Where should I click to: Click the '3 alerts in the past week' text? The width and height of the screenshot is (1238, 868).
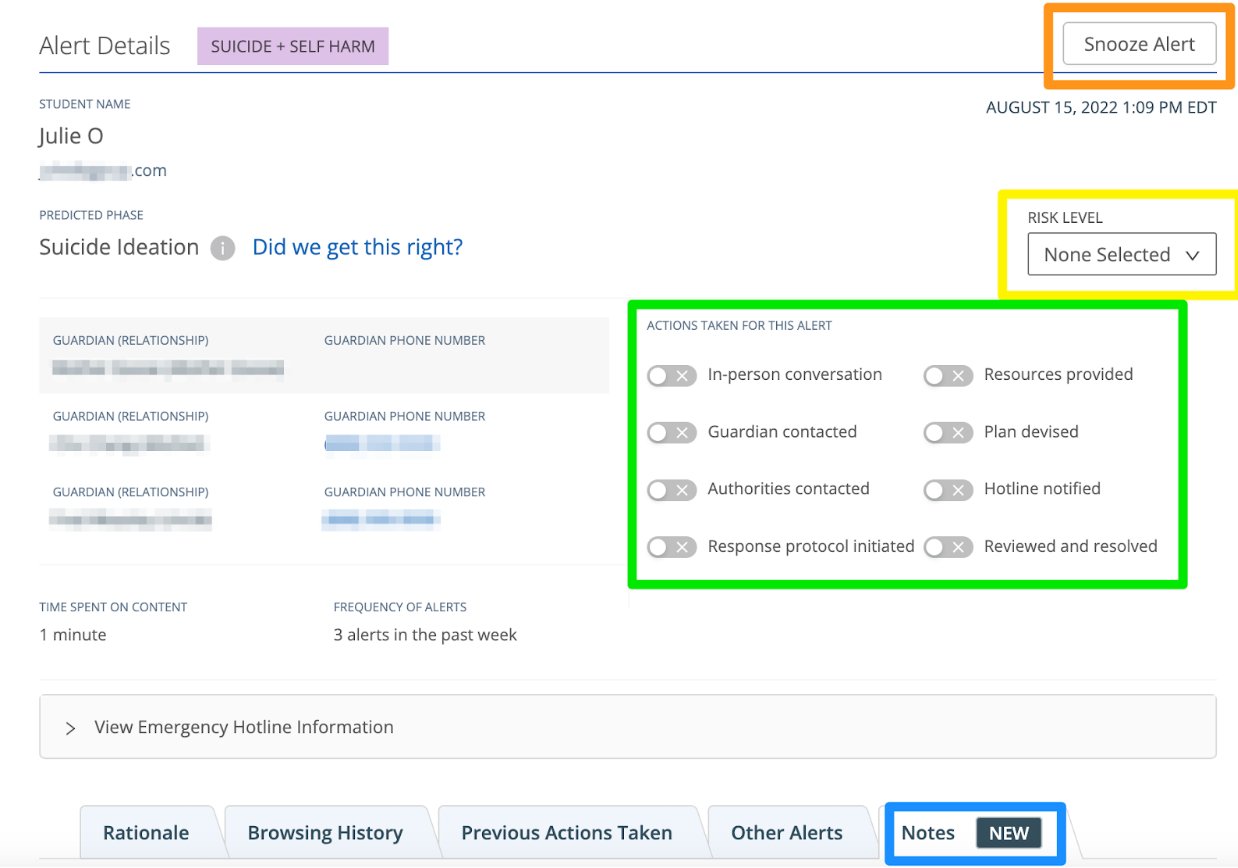(x=425, y=635)
